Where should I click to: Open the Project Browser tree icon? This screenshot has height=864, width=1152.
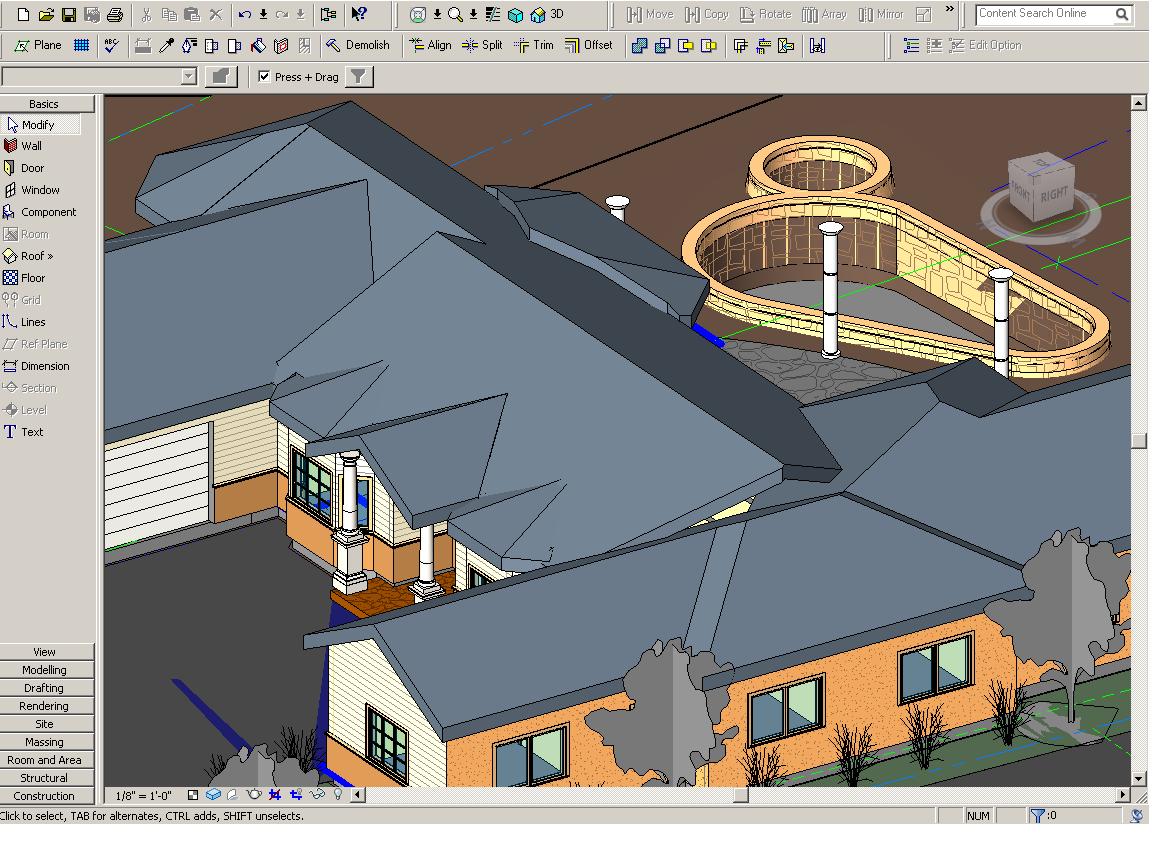click(328, 14)
